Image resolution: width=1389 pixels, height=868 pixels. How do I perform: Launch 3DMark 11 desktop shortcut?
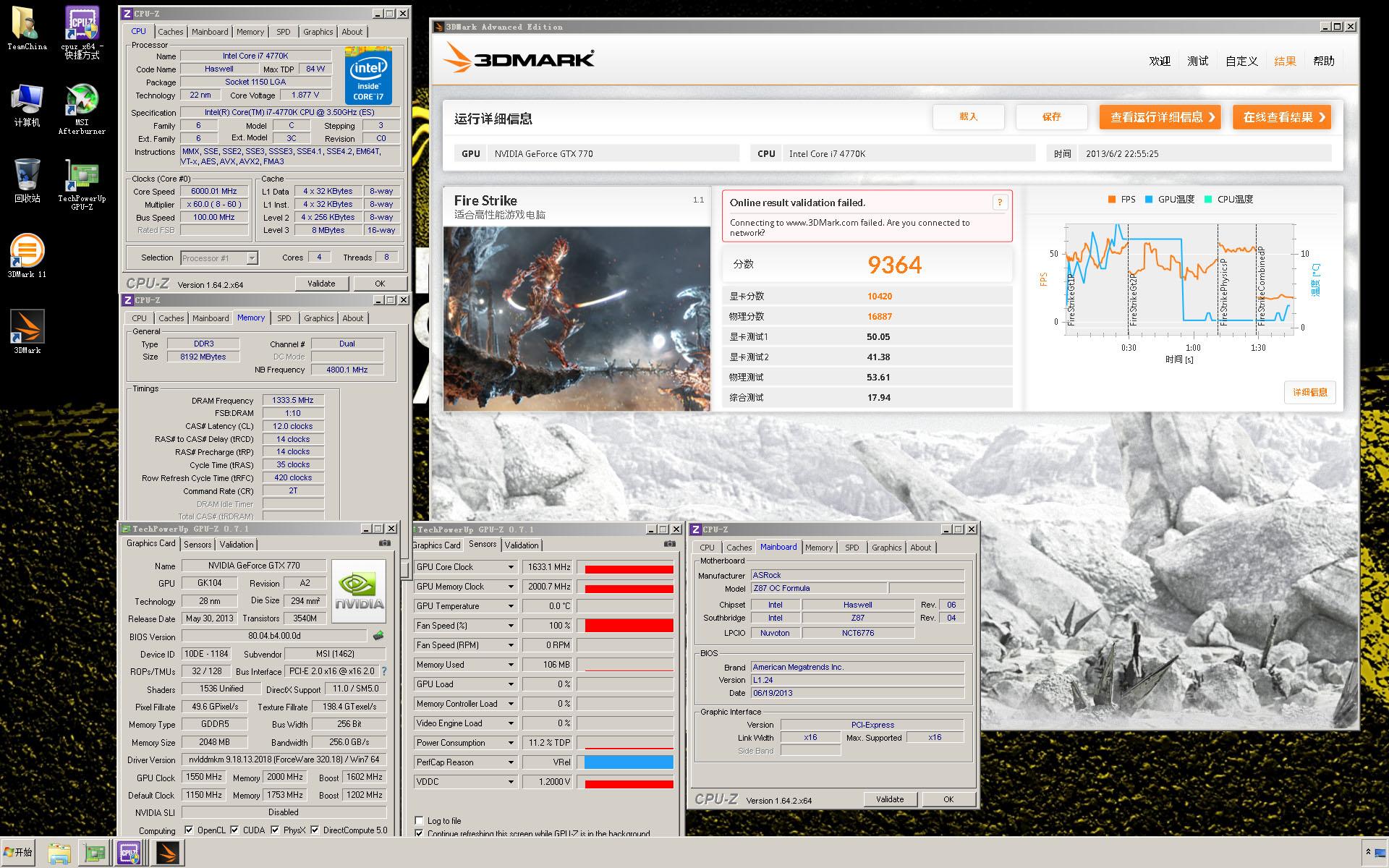click(x=27, y=256)
